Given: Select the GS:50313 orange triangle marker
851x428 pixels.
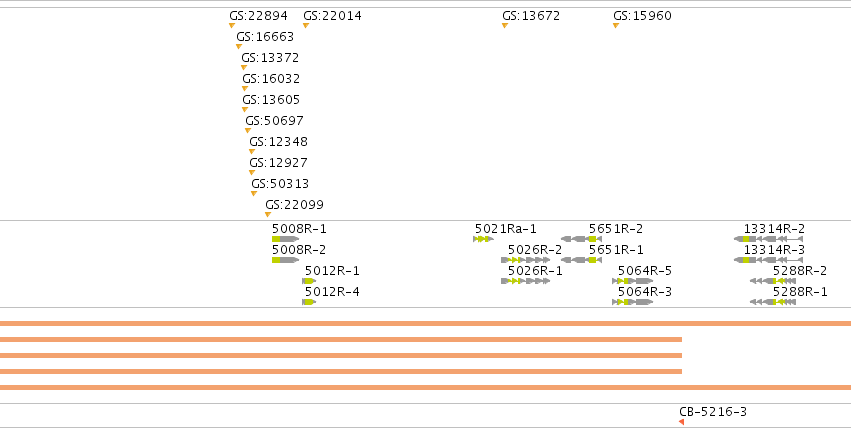Looking at the screenshot, I should [253, 194].
